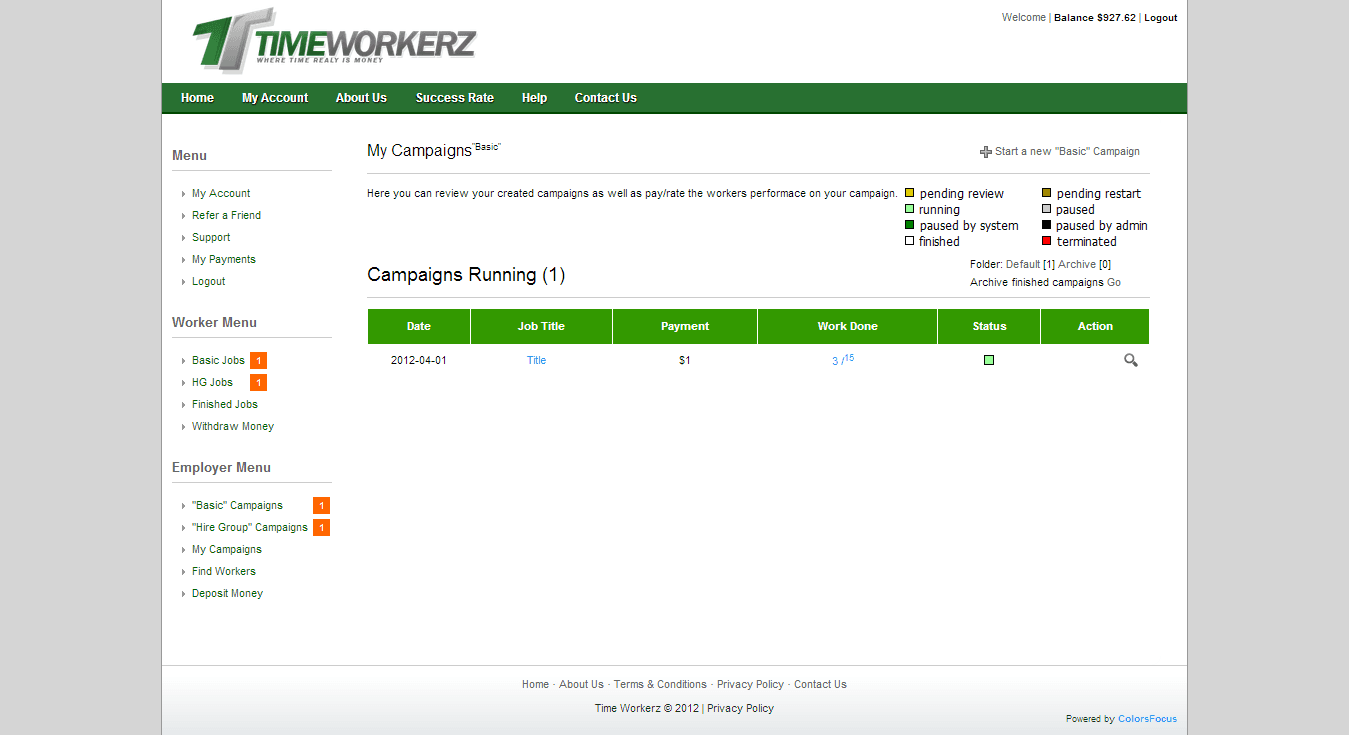Viewport: 1349px width, 735px height.
Task: Open About Us in the top navigation
Action: pos(361,98)
